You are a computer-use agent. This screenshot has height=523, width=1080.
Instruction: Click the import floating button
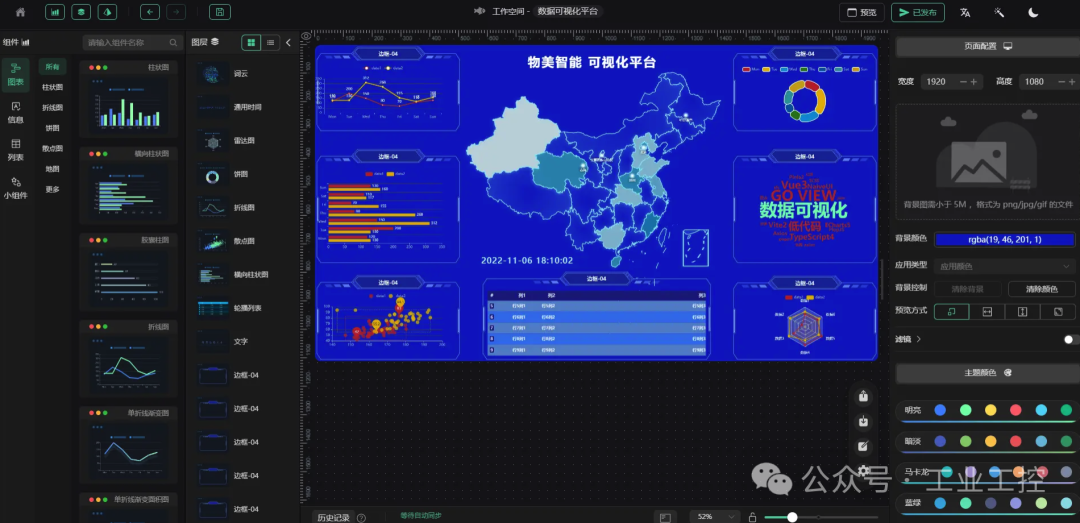(863, 422)
